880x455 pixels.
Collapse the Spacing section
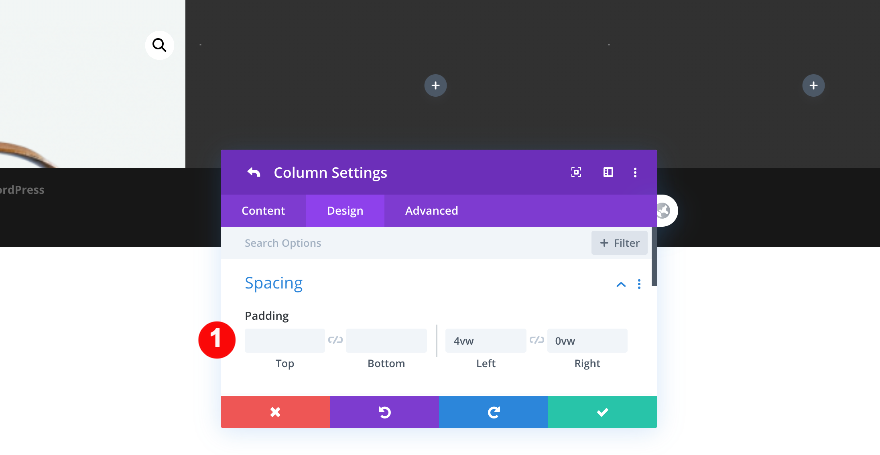(x=621, y=284)
